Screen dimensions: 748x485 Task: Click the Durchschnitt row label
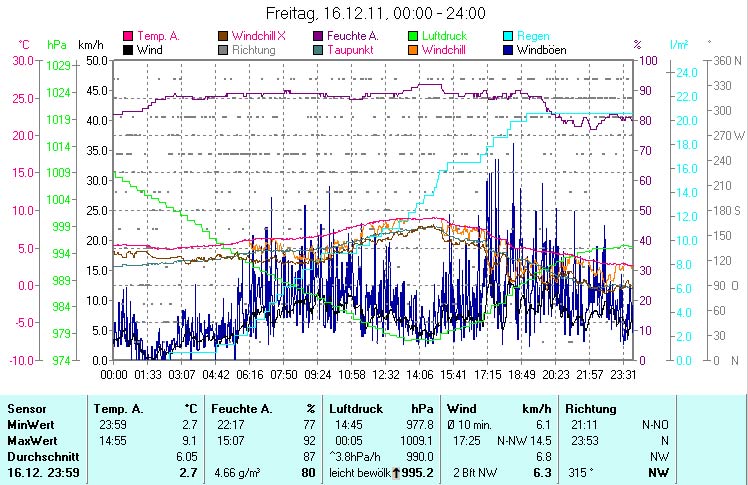pos(39,455)
